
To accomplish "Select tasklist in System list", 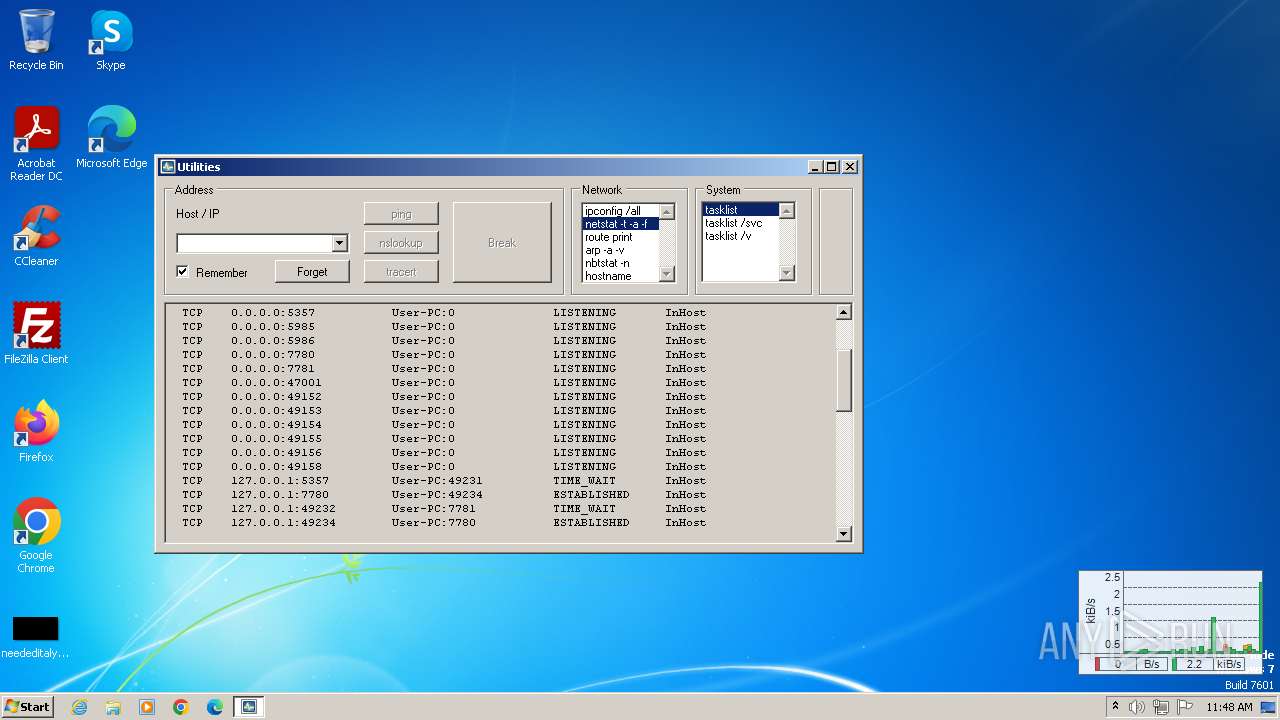I will 740,210.
